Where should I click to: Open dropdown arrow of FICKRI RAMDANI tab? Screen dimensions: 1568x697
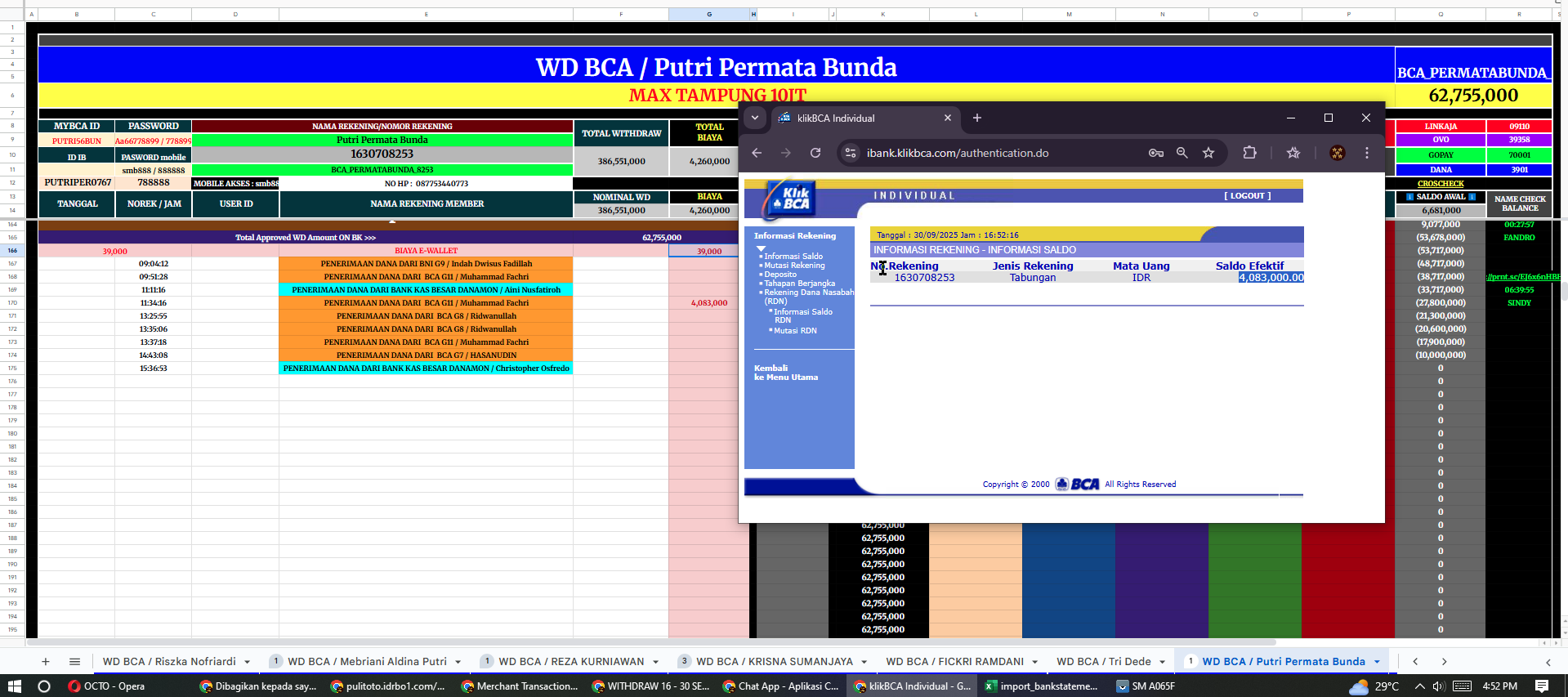pyautogui.click(x=1034, y=662)
